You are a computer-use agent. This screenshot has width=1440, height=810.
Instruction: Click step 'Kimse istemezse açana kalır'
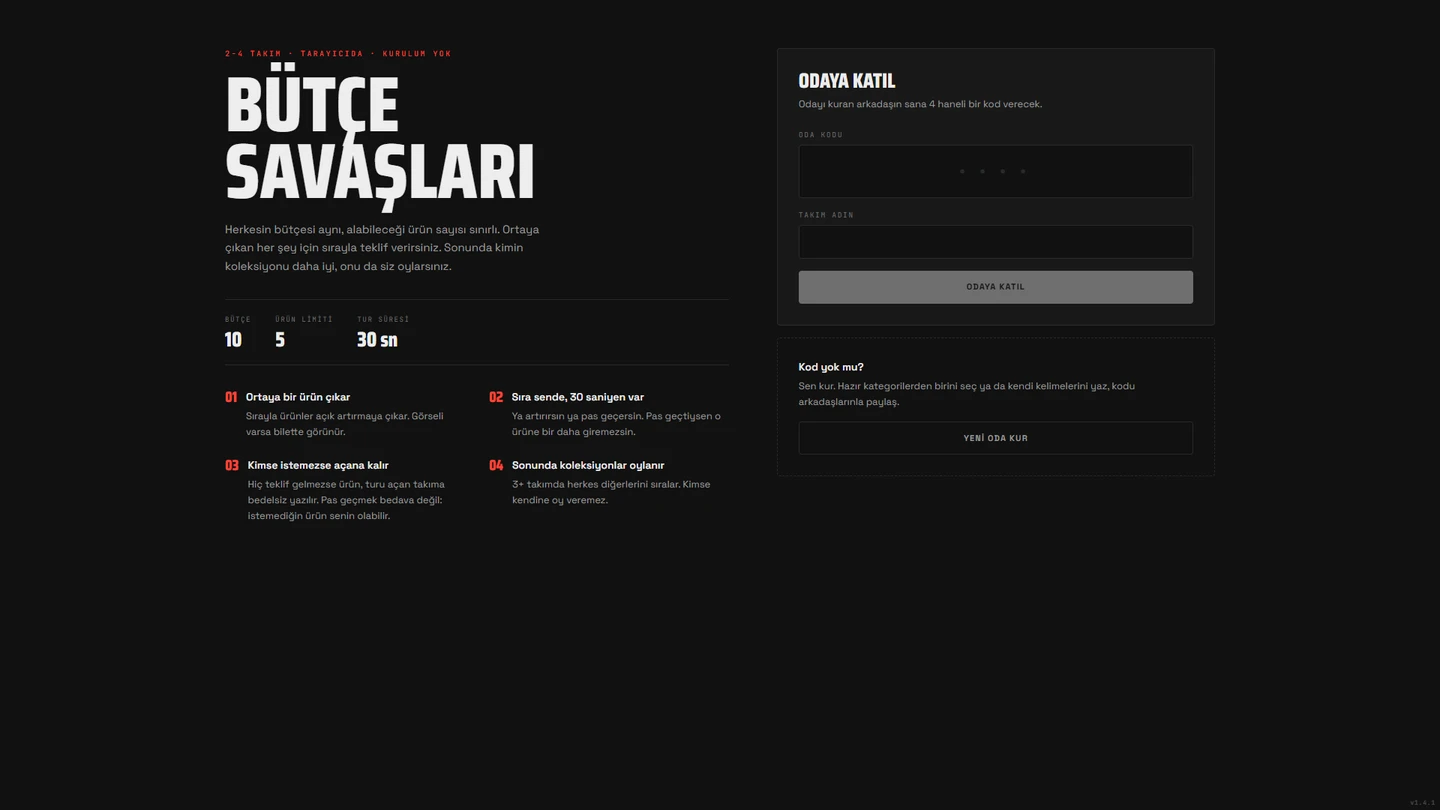[318, 465]
